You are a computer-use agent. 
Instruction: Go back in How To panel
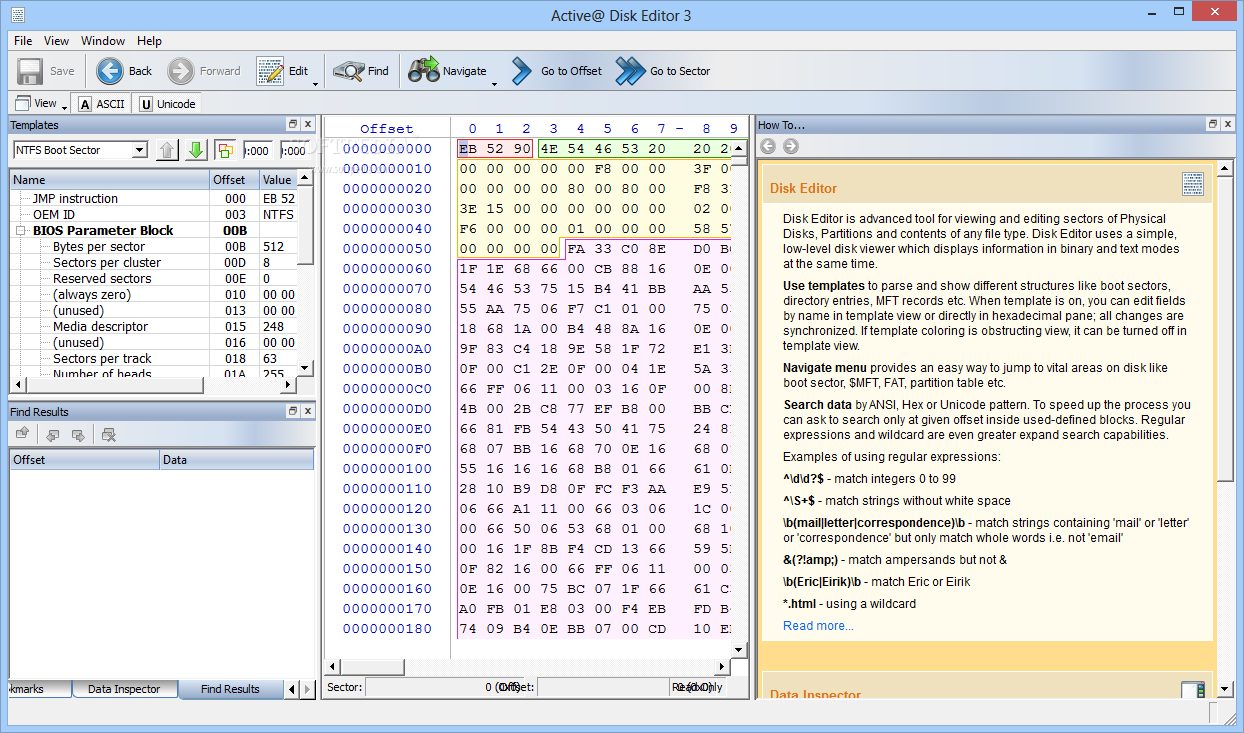(x=768, y=147)
